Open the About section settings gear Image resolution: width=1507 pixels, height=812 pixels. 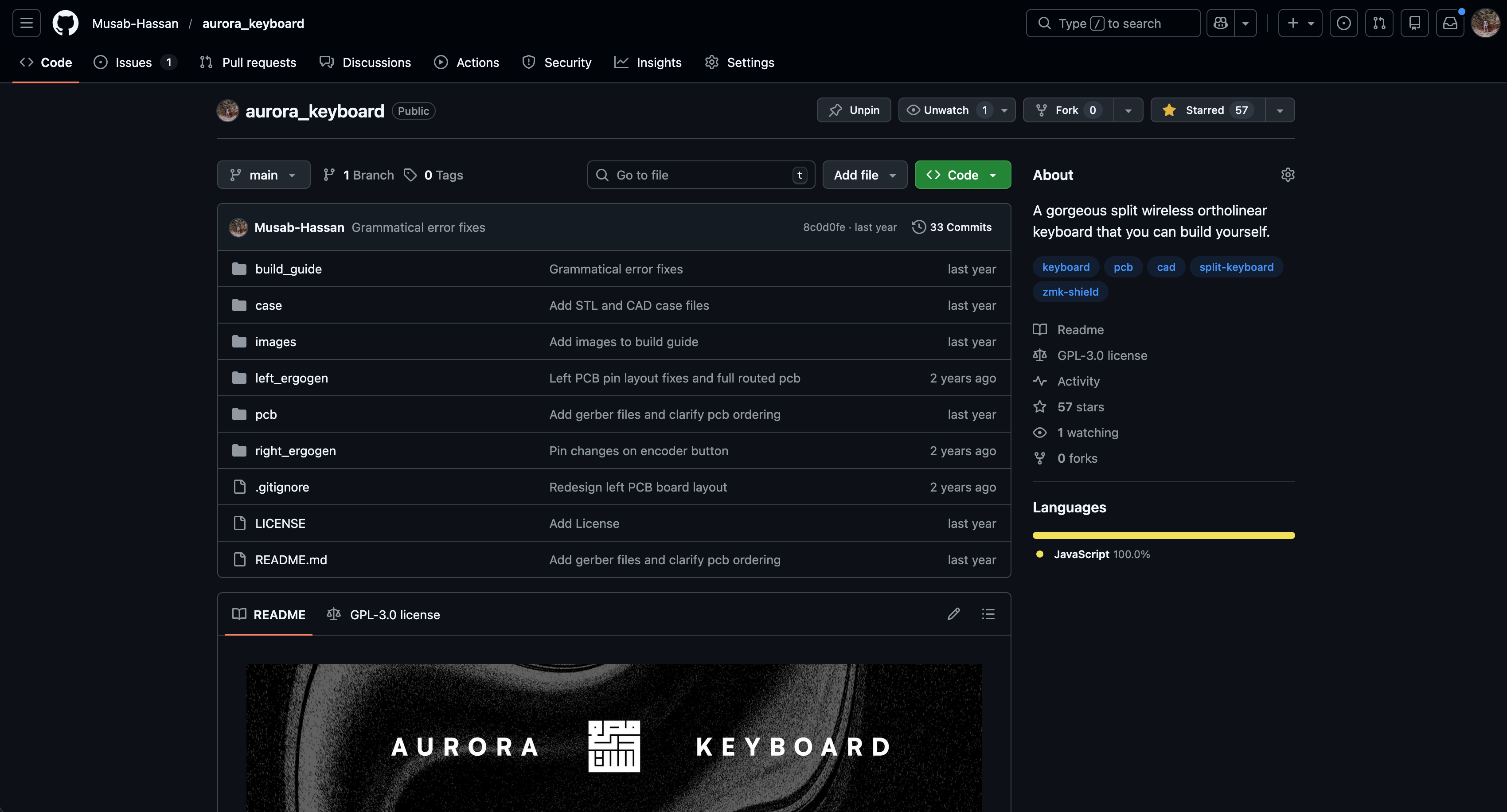coord(1288,174)
